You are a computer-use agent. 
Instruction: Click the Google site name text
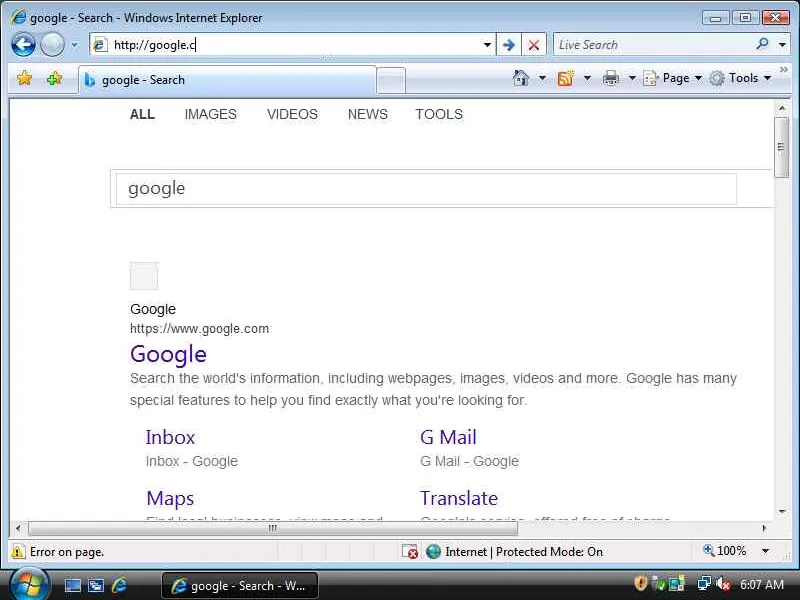click(x=153, y=309)
